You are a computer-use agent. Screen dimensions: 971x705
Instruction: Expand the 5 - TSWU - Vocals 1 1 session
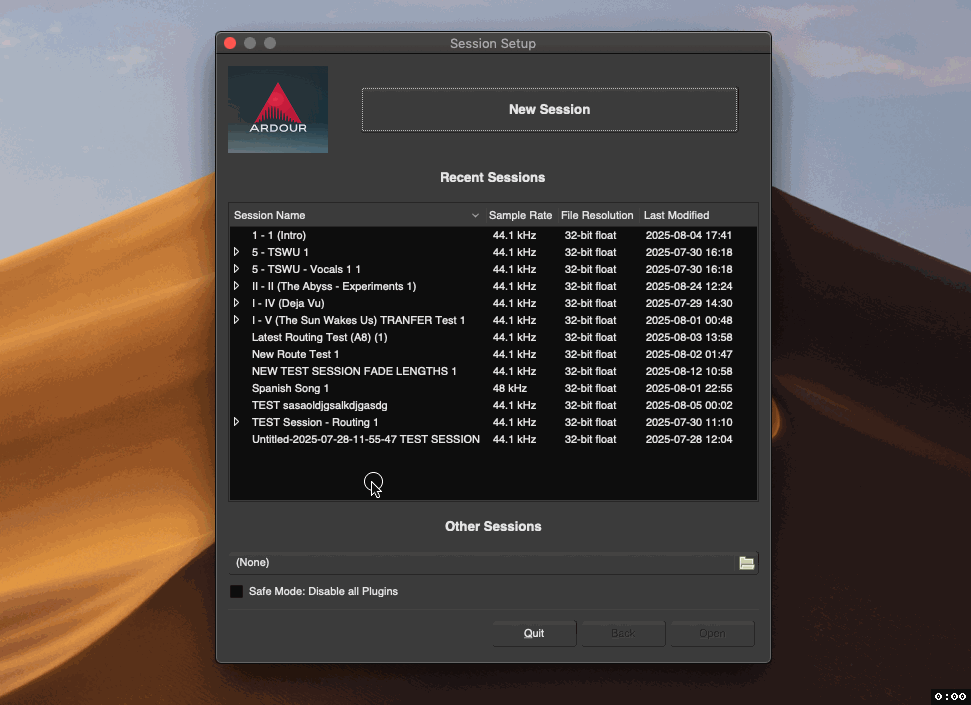pyautogui.click(x=237, y=269)
